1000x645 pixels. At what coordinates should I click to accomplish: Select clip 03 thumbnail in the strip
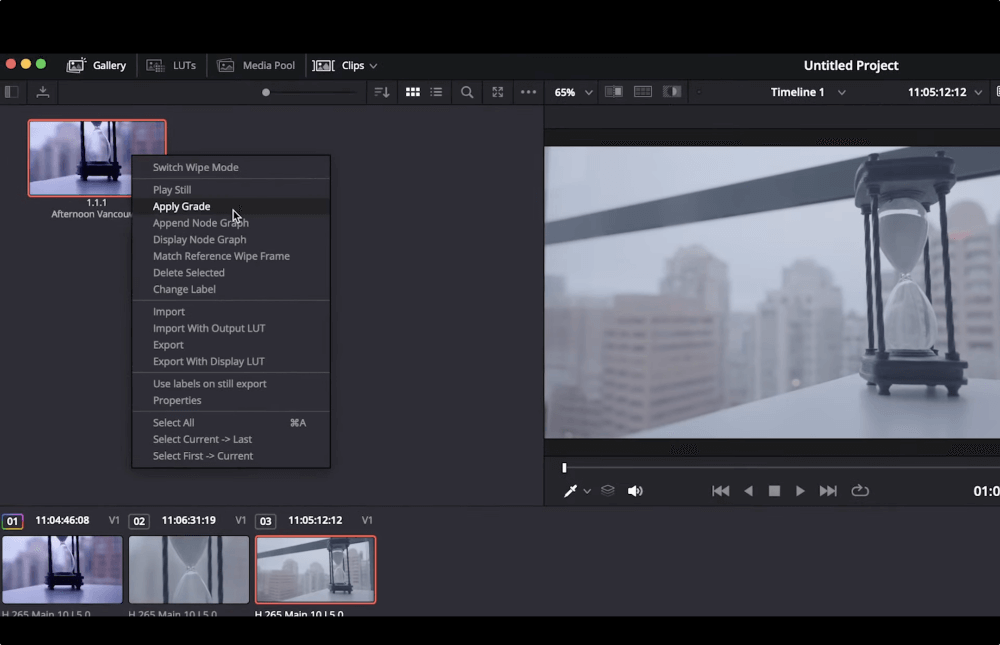(x=316, y=569)
